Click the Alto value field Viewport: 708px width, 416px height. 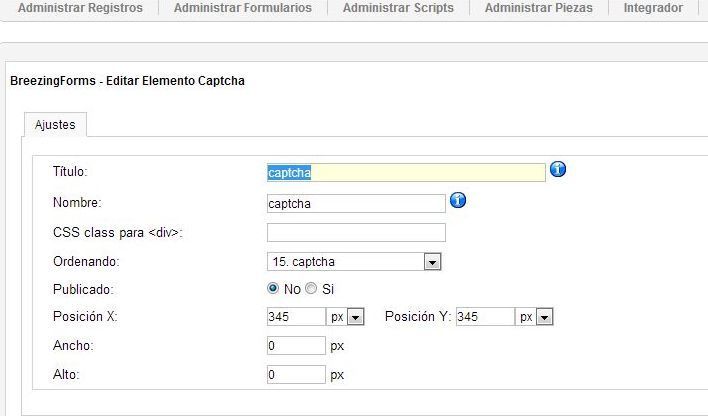(296, 374)
